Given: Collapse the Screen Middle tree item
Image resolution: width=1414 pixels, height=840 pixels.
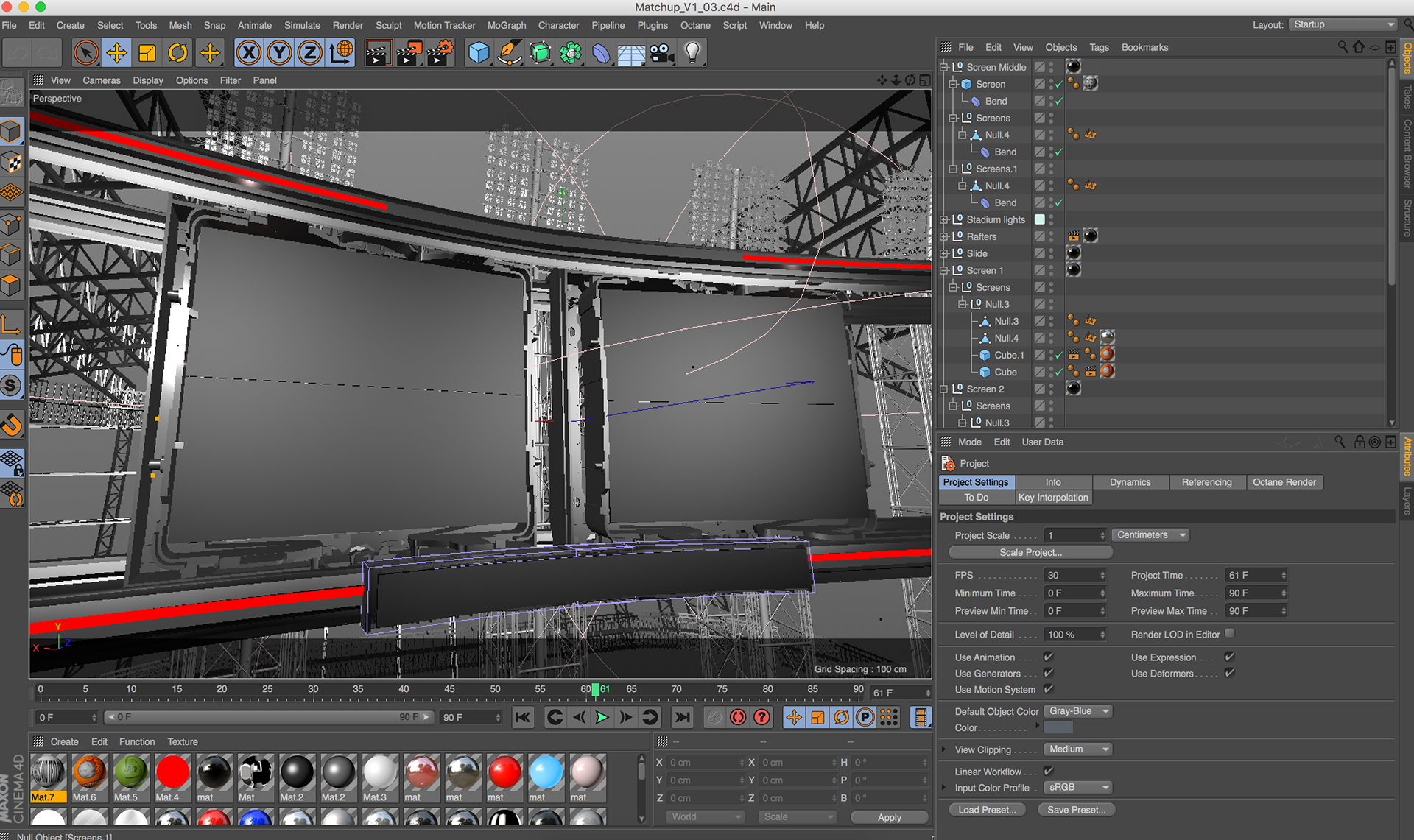Looking at the screenshot, I should [943, 67].
